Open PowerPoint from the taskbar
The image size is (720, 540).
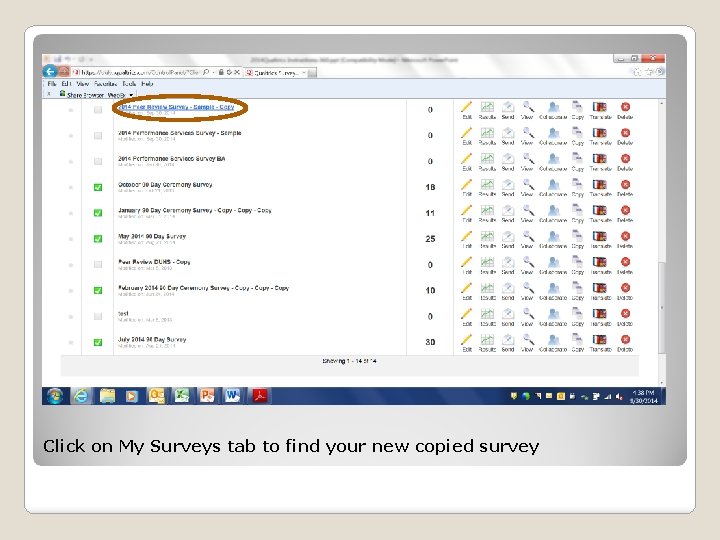[x=207, y=395]
